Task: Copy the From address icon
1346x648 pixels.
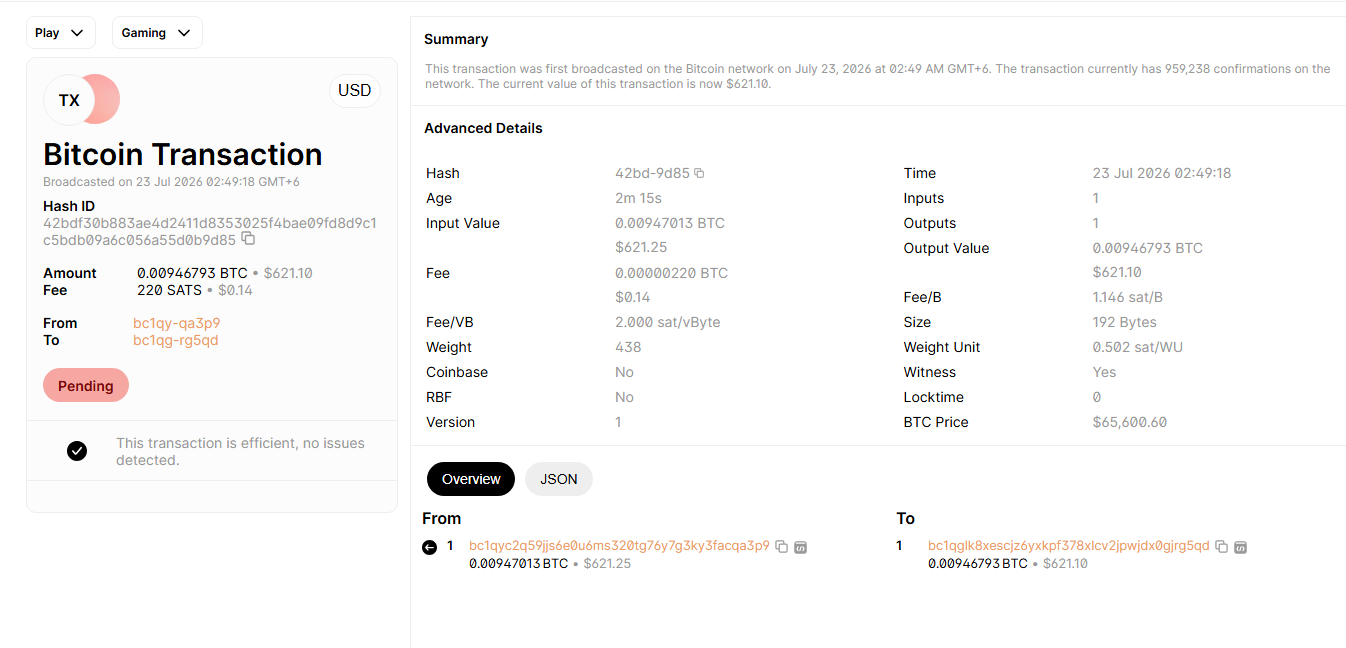Action: [782, 547]
